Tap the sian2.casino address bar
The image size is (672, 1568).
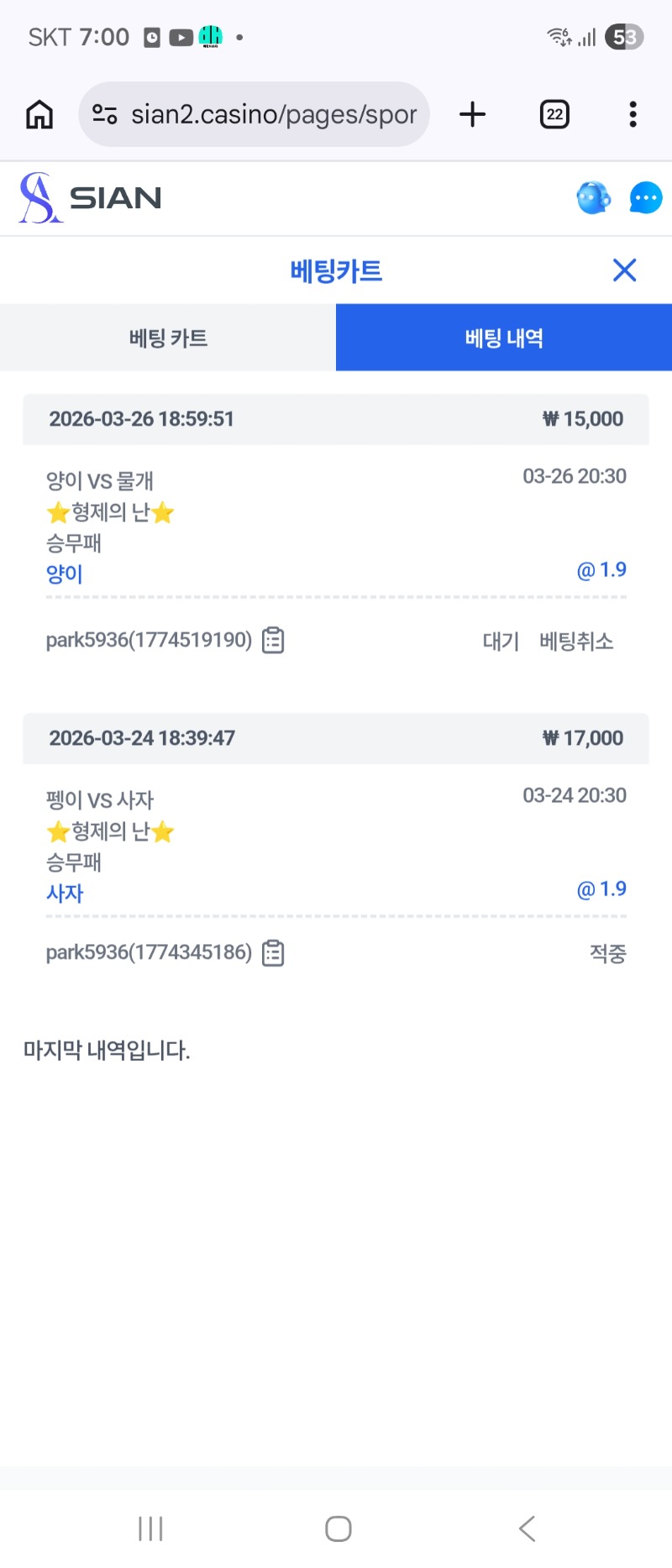click(273, 114)
